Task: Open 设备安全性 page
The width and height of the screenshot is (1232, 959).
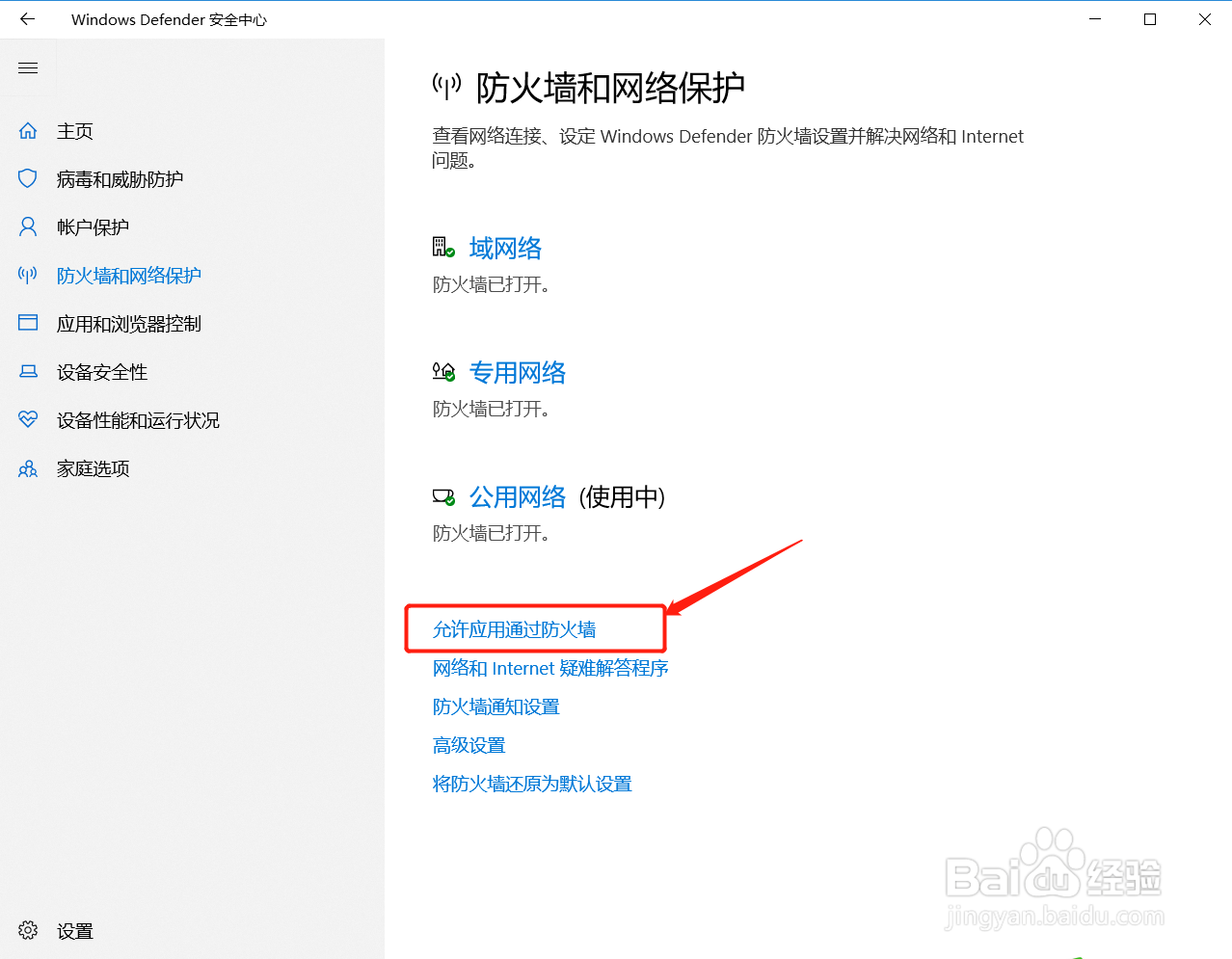Action: point(102,372)
